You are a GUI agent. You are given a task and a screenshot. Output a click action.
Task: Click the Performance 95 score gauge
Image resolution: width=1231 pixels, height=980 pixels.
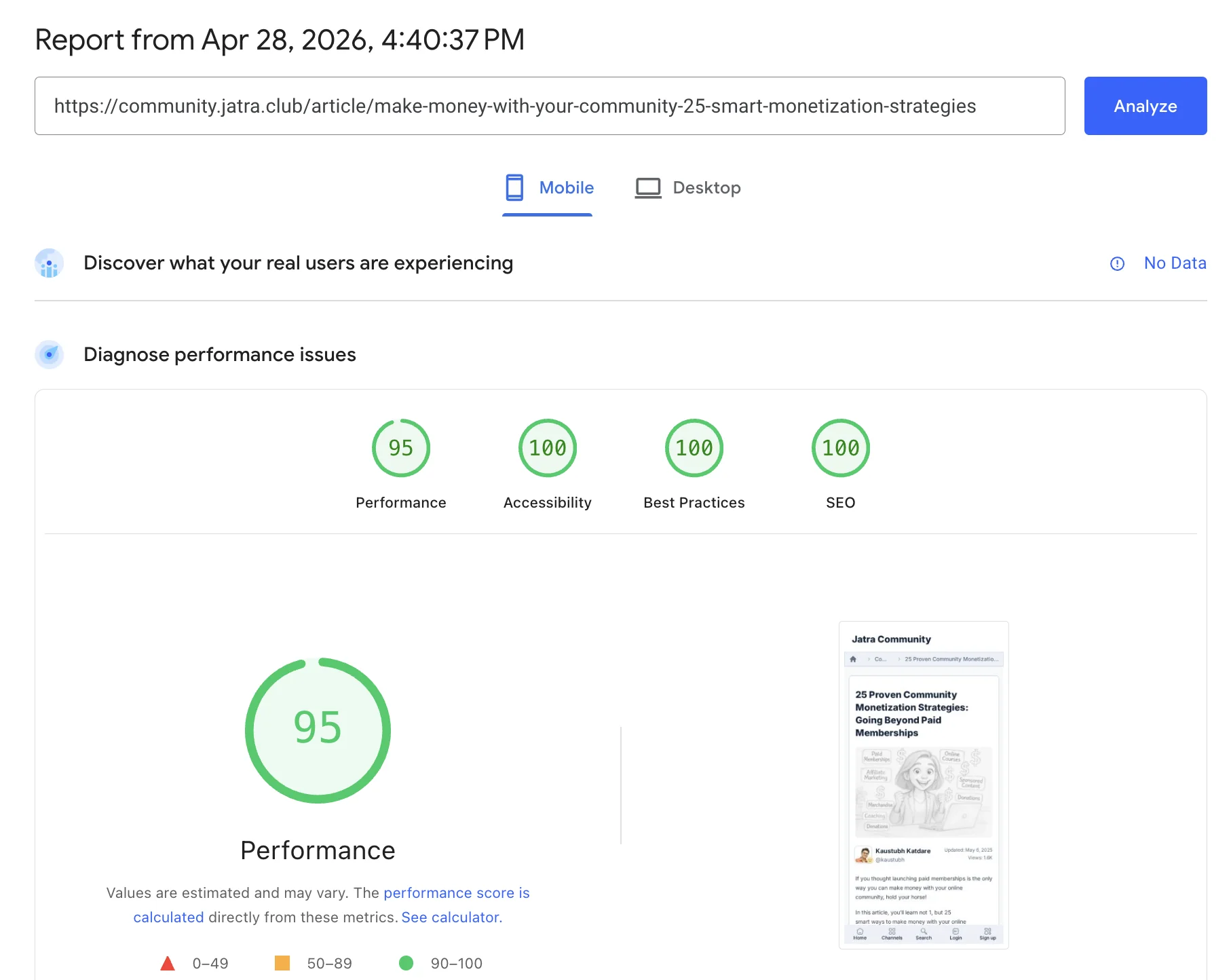coord(400,448)
